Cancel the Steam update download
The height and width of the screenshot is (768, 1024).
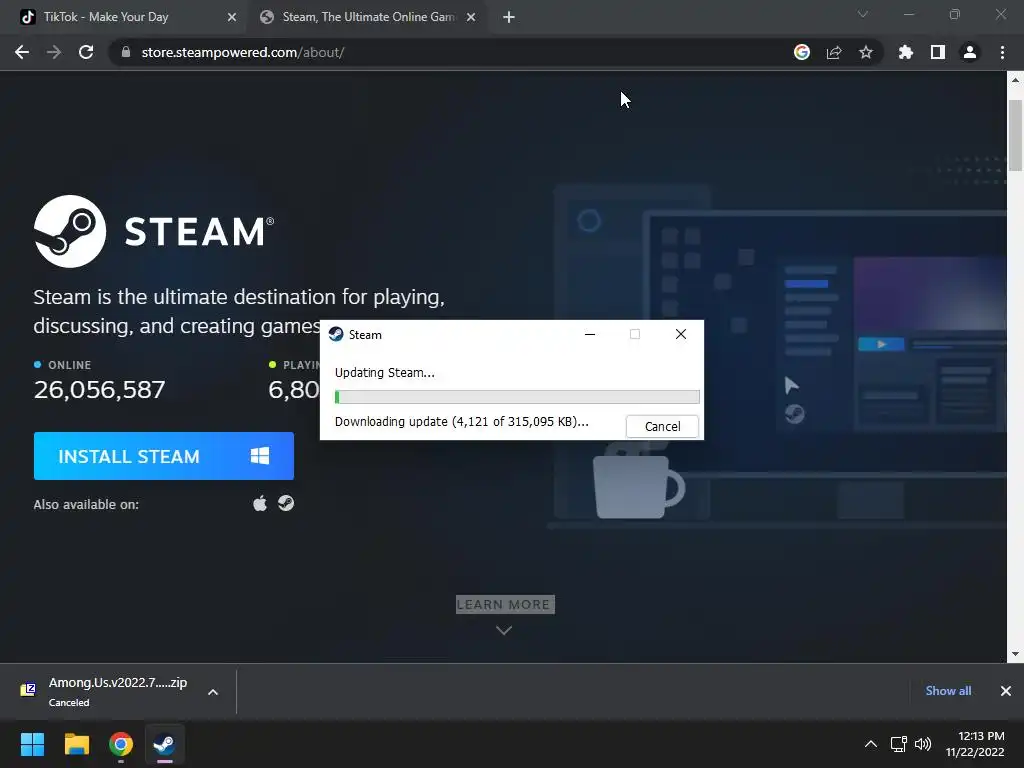662,426
